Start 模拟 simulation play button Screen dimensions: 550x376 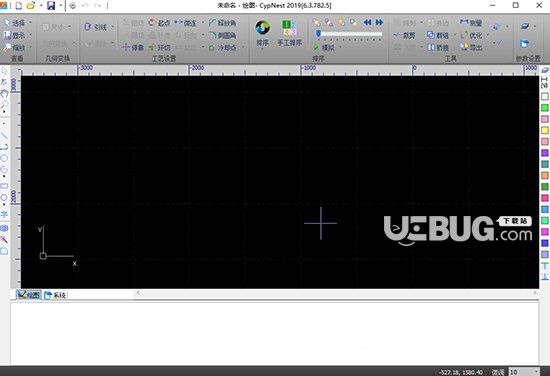point(316,47)
